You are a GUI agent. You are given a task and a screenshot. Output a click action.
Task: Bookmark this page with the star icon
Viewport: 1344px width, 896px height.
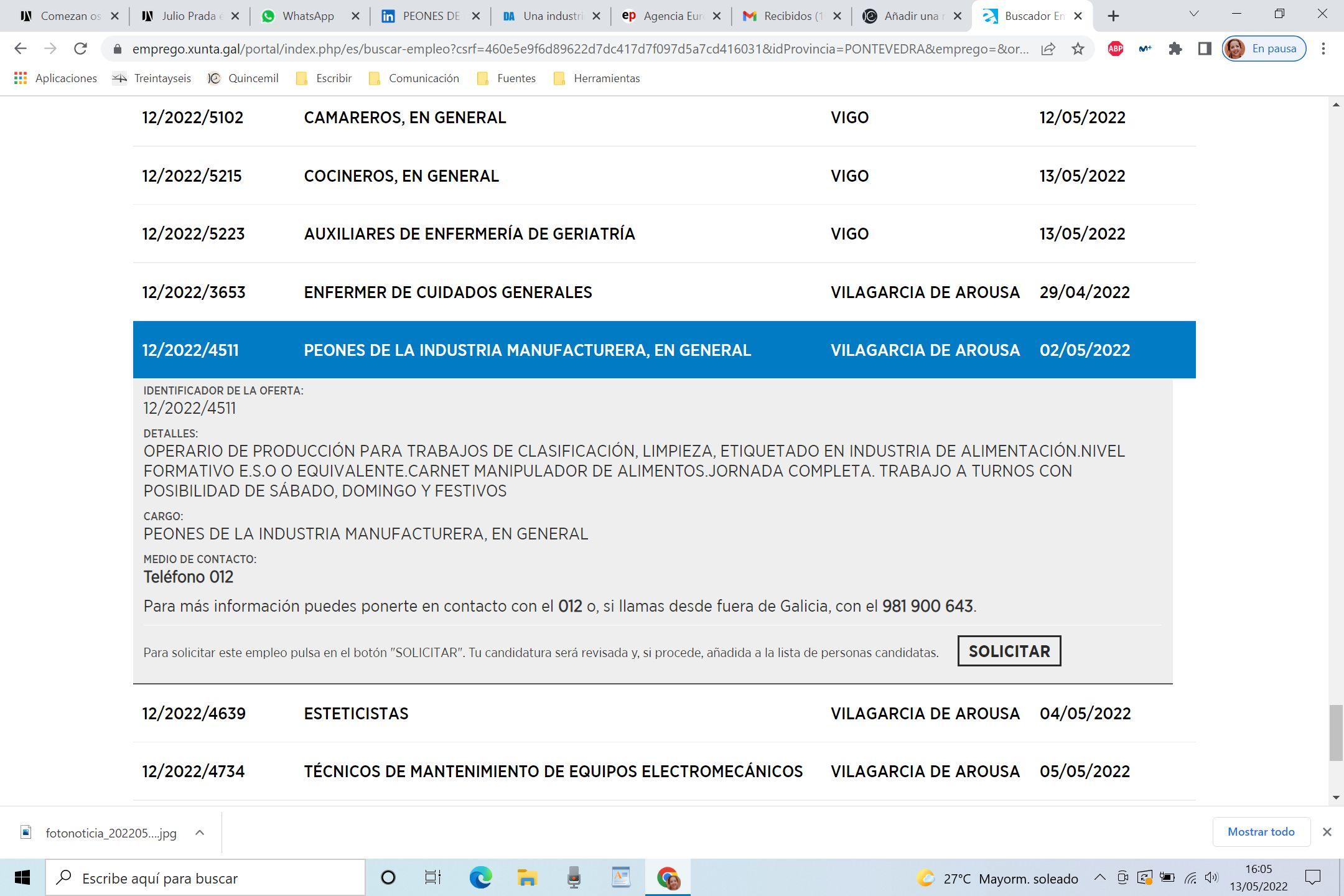[x=1078, y=49]
